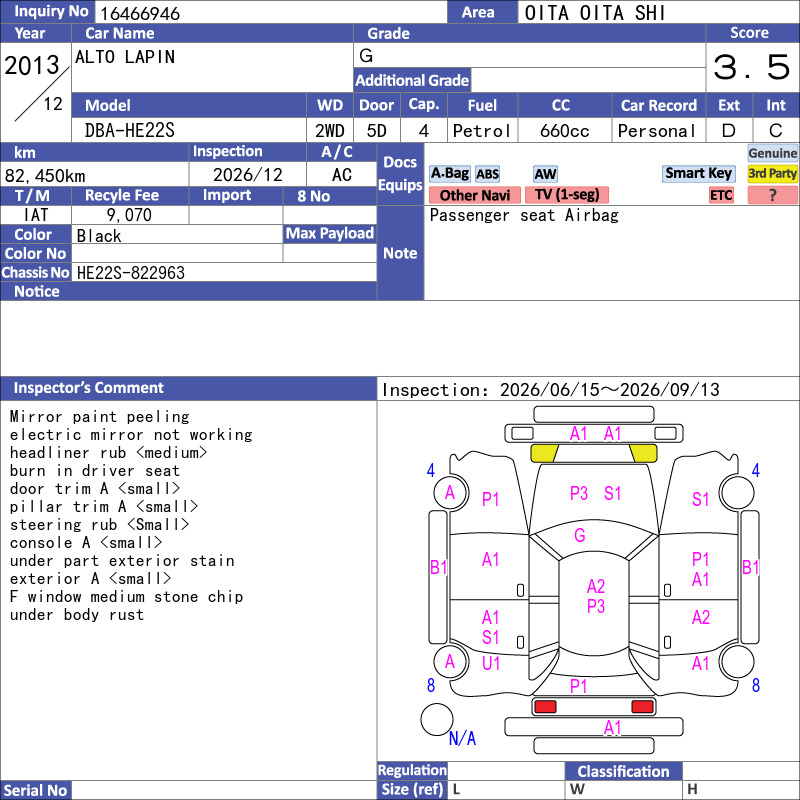
Task: Click the Smart Key badge
Action: (698, 173)
